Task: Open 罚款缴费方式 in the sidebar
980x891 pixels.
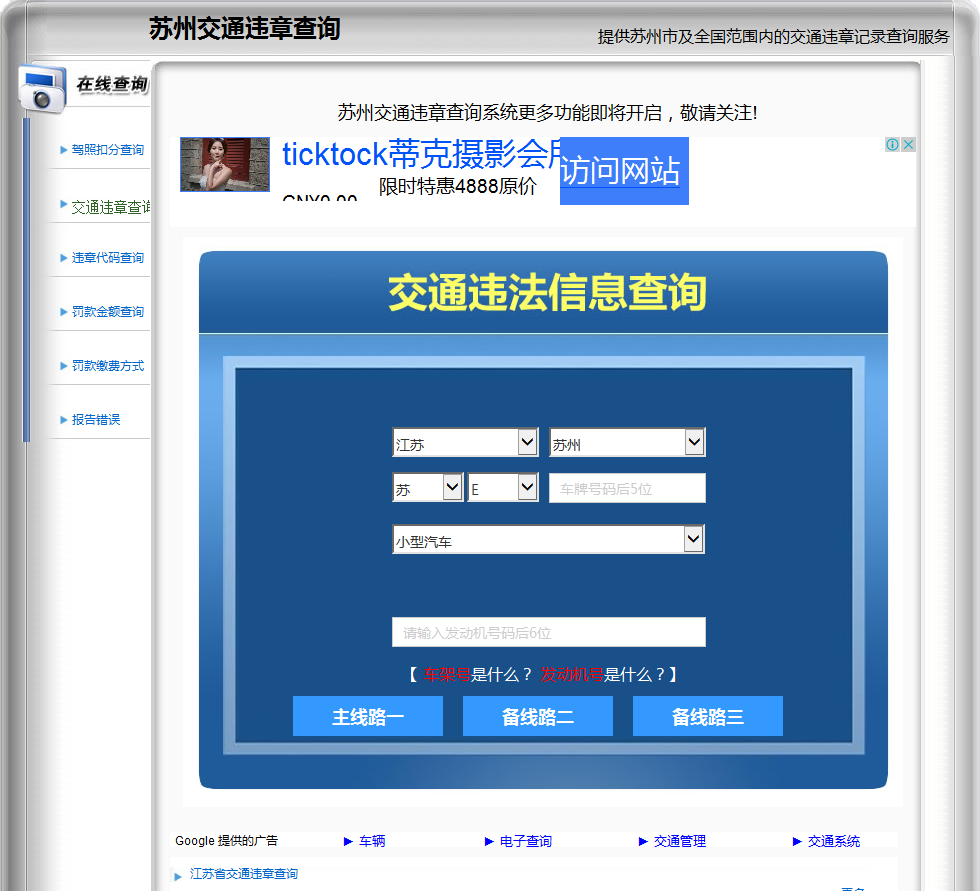Action: click(108, 366)
